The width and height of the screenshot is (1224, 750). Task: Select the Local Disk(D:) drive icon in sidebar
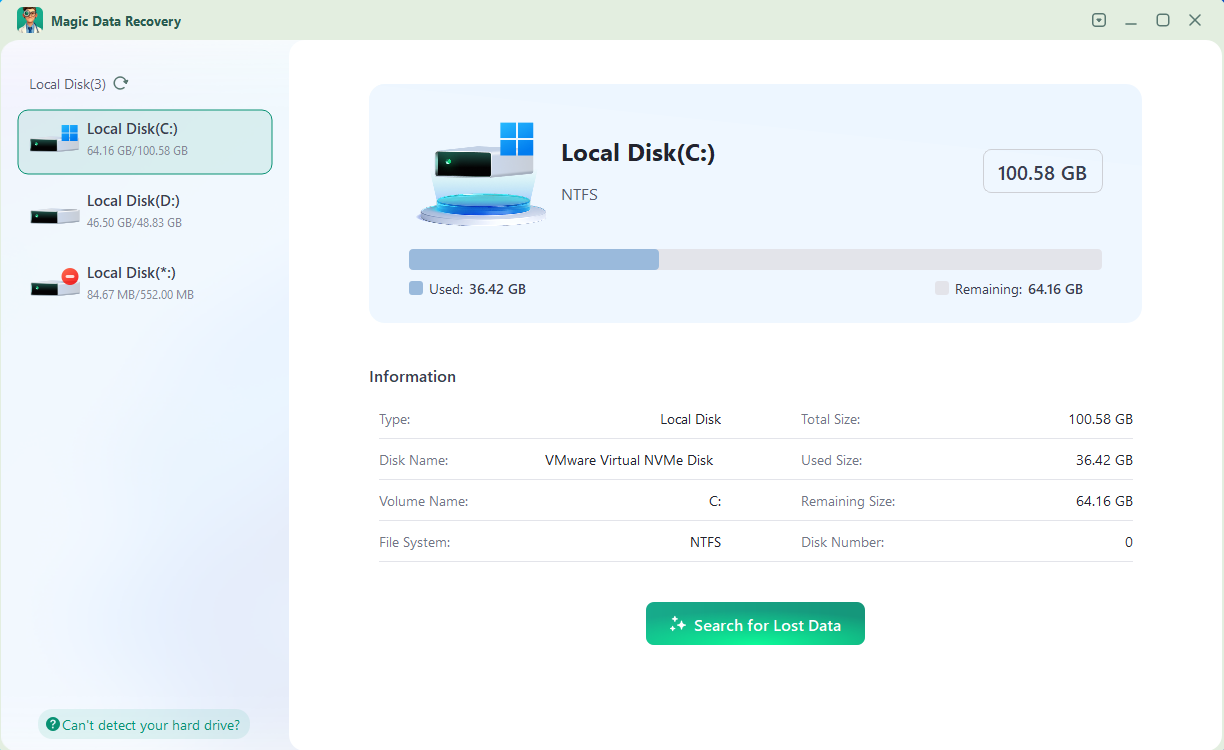pos(55,213)
